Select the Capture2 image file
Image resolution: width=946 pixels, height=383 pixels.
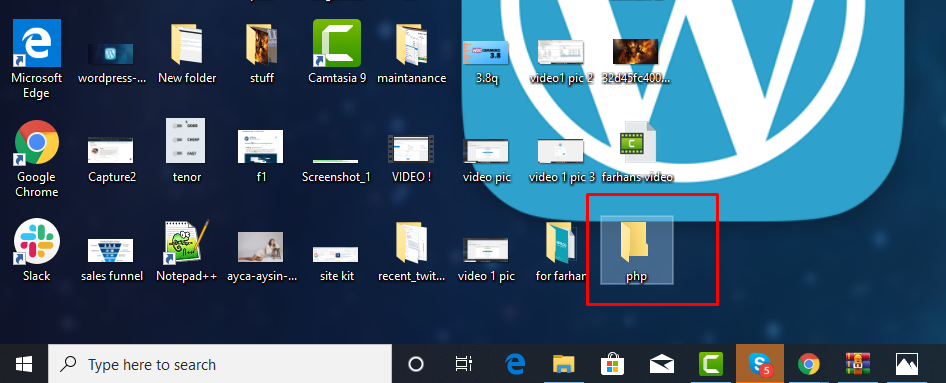[x=111, y=150]
